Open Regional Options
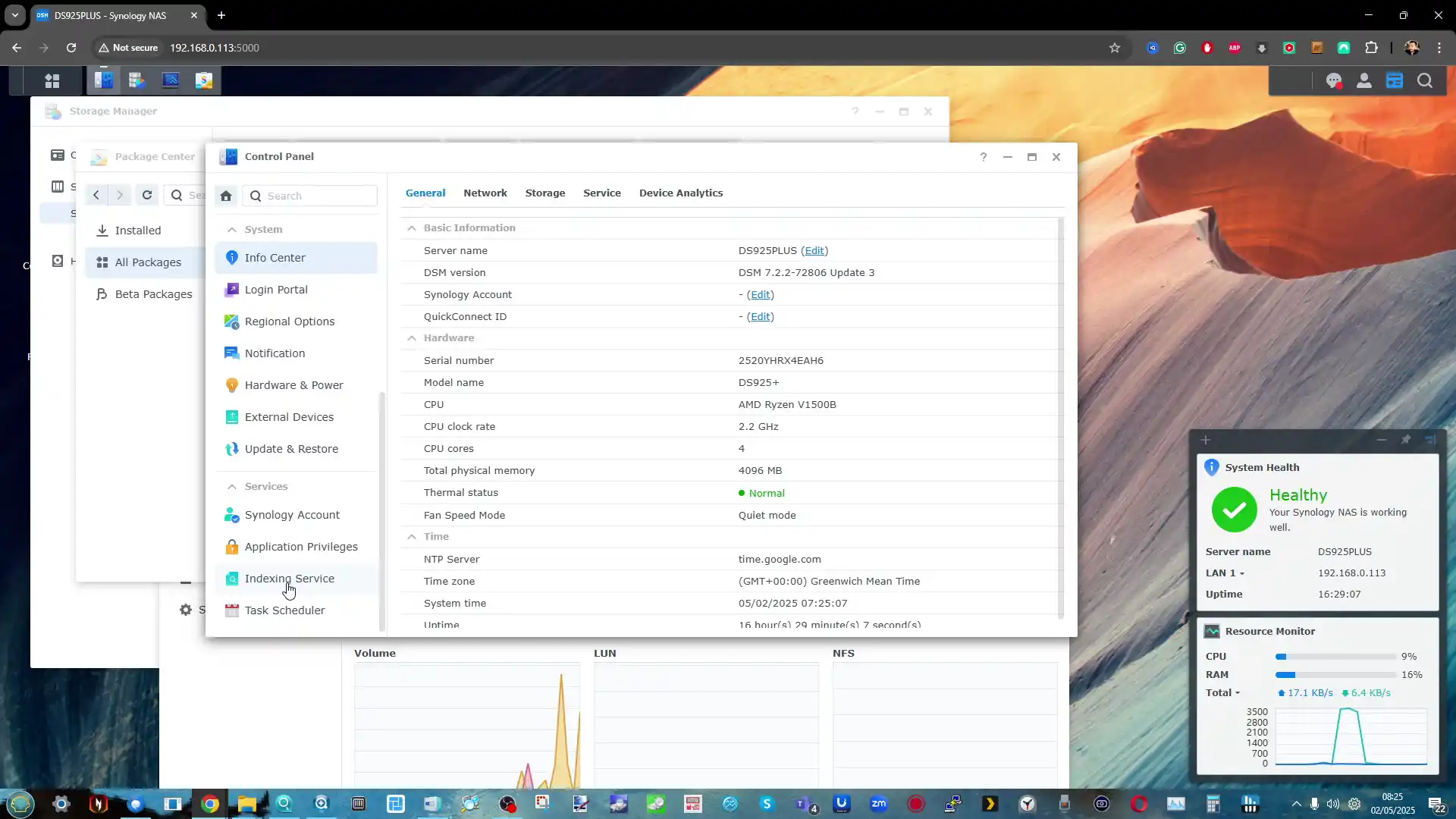This screenshot has height=819, width=1456. [296, 322]
